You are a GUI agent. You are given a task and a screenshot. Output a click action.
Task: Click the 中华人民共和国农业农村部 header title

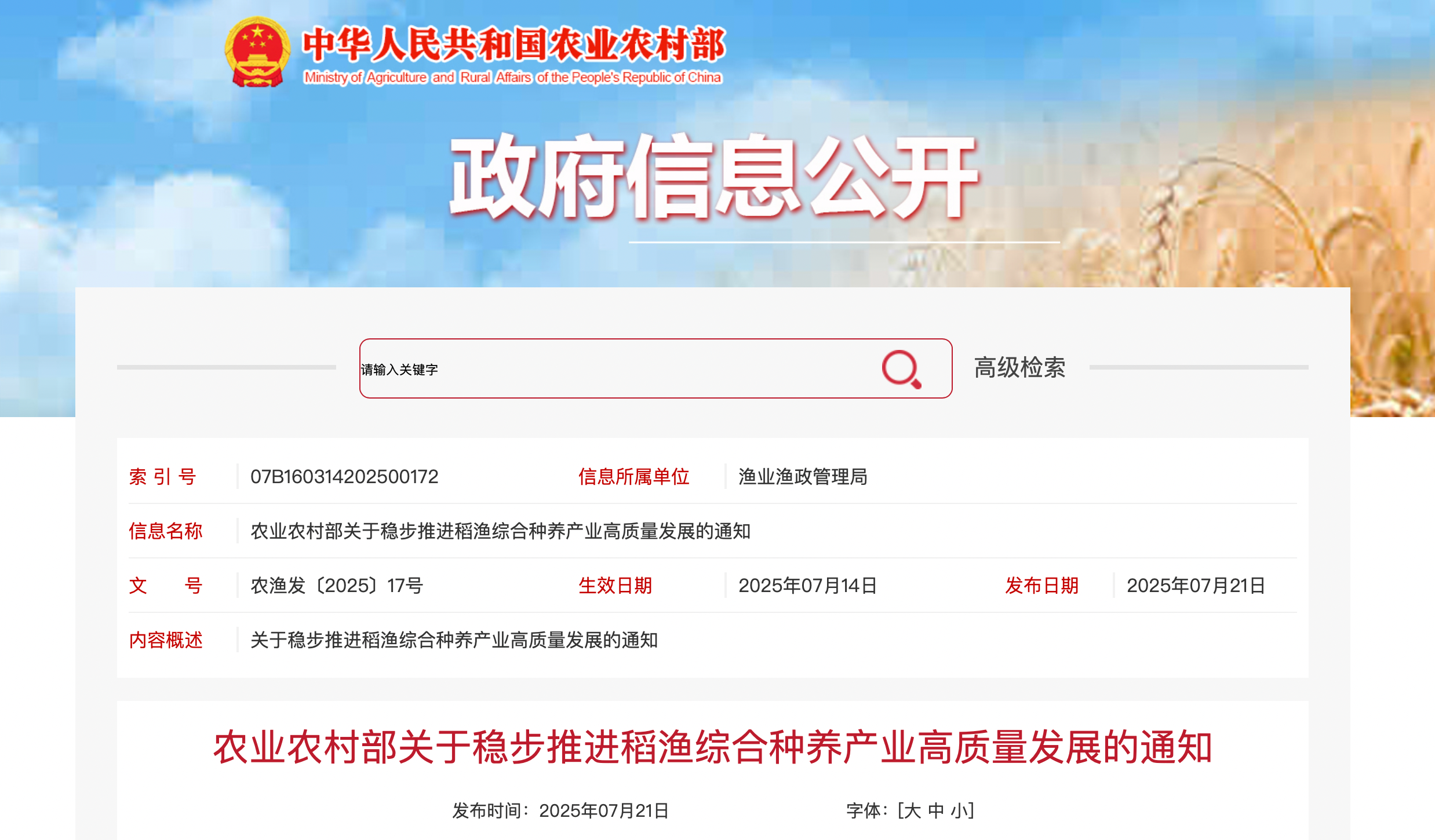[x=514, y=45]
